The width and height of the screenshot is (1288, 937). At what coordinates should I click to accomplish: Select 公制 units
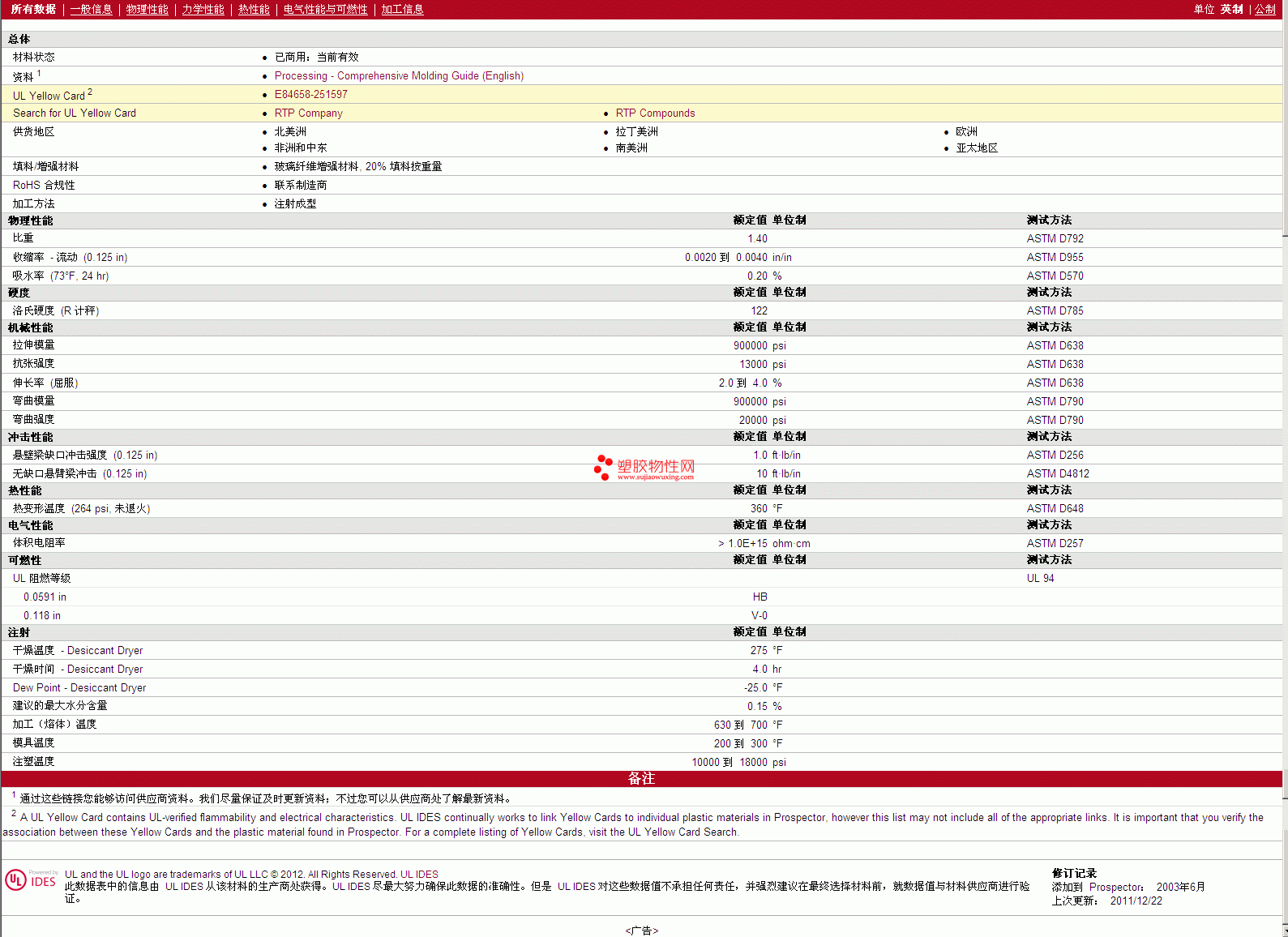tap(1264, 9)
